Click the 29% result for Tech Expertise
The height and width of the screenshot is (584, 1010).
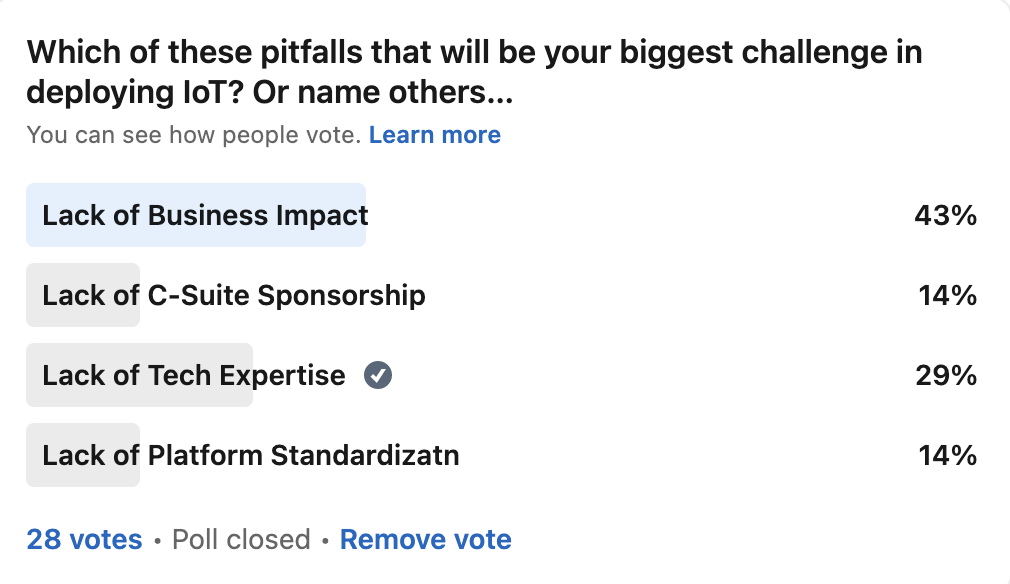click(945, 376)
